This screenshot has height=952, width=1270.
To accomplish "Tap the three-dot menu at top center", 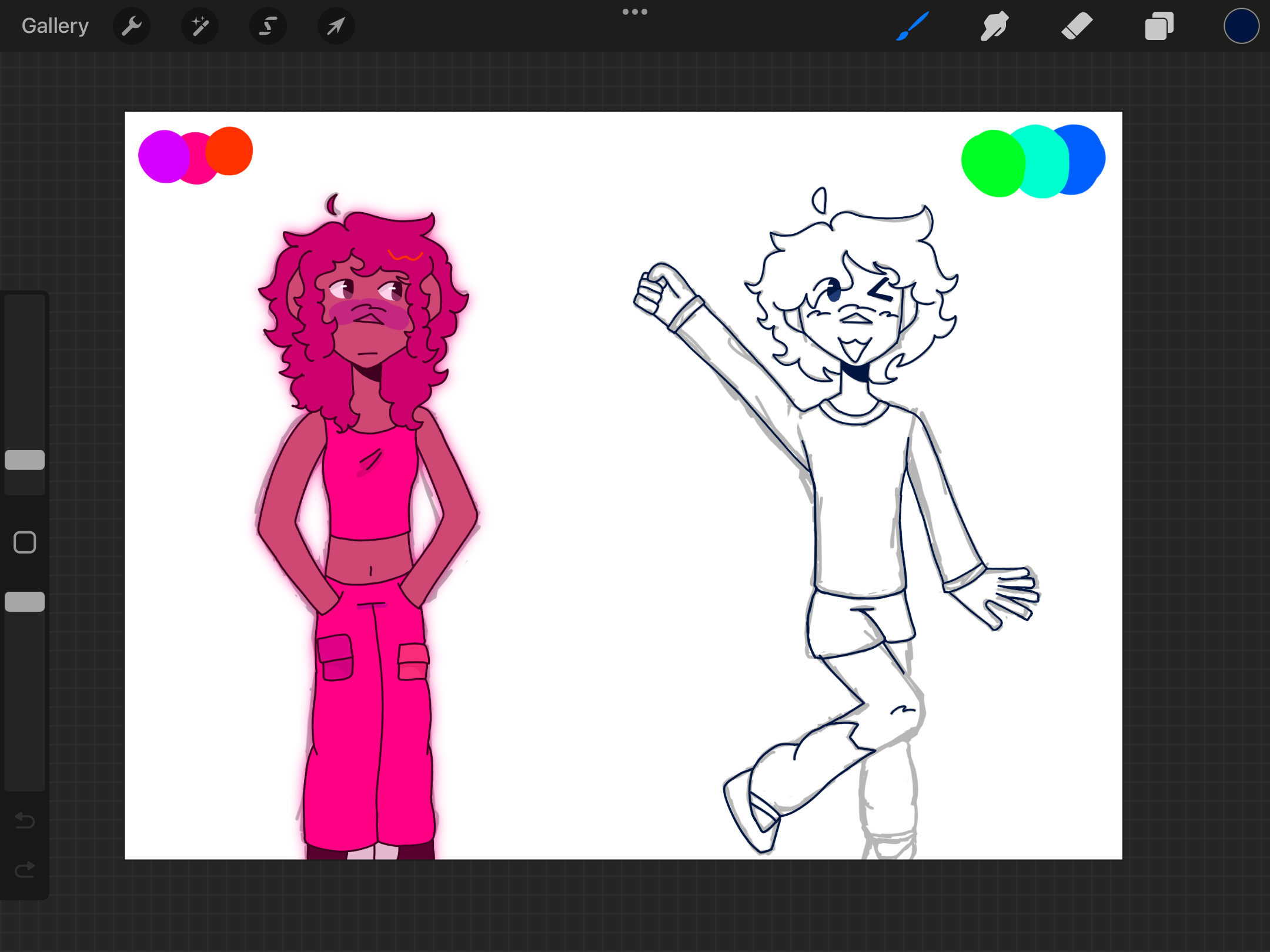I will click(635, 12).
